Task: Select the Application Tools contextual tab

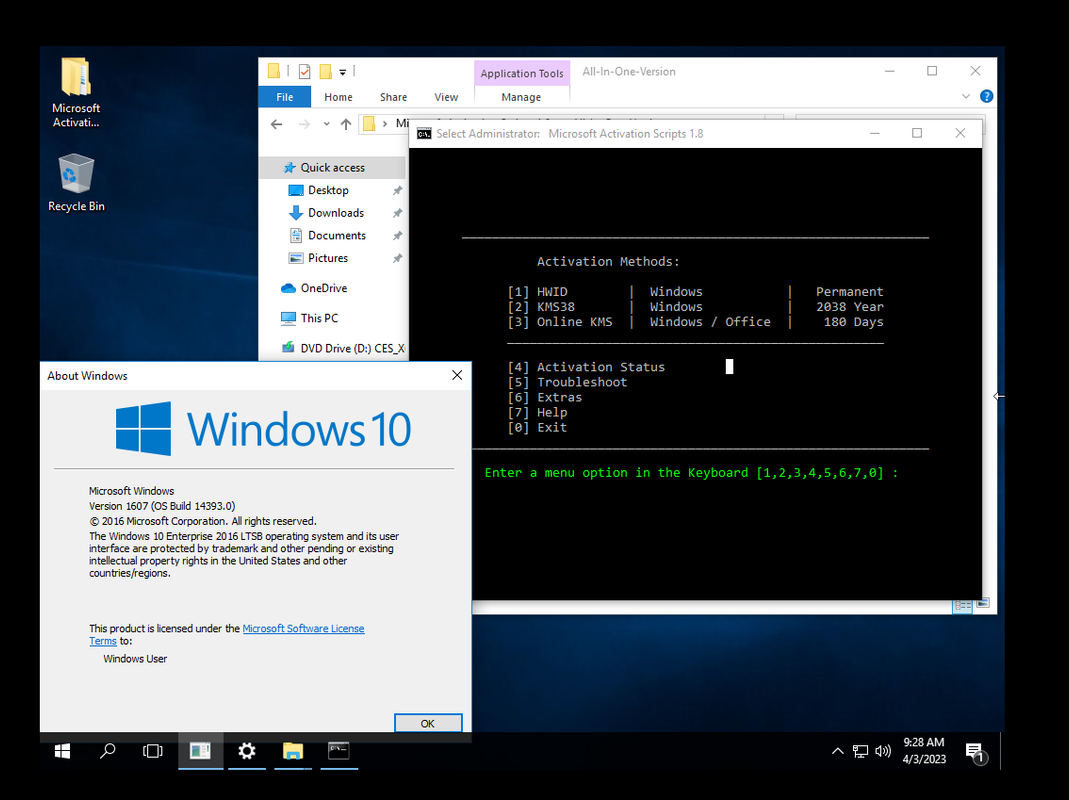Action: (x=522, y=73)
